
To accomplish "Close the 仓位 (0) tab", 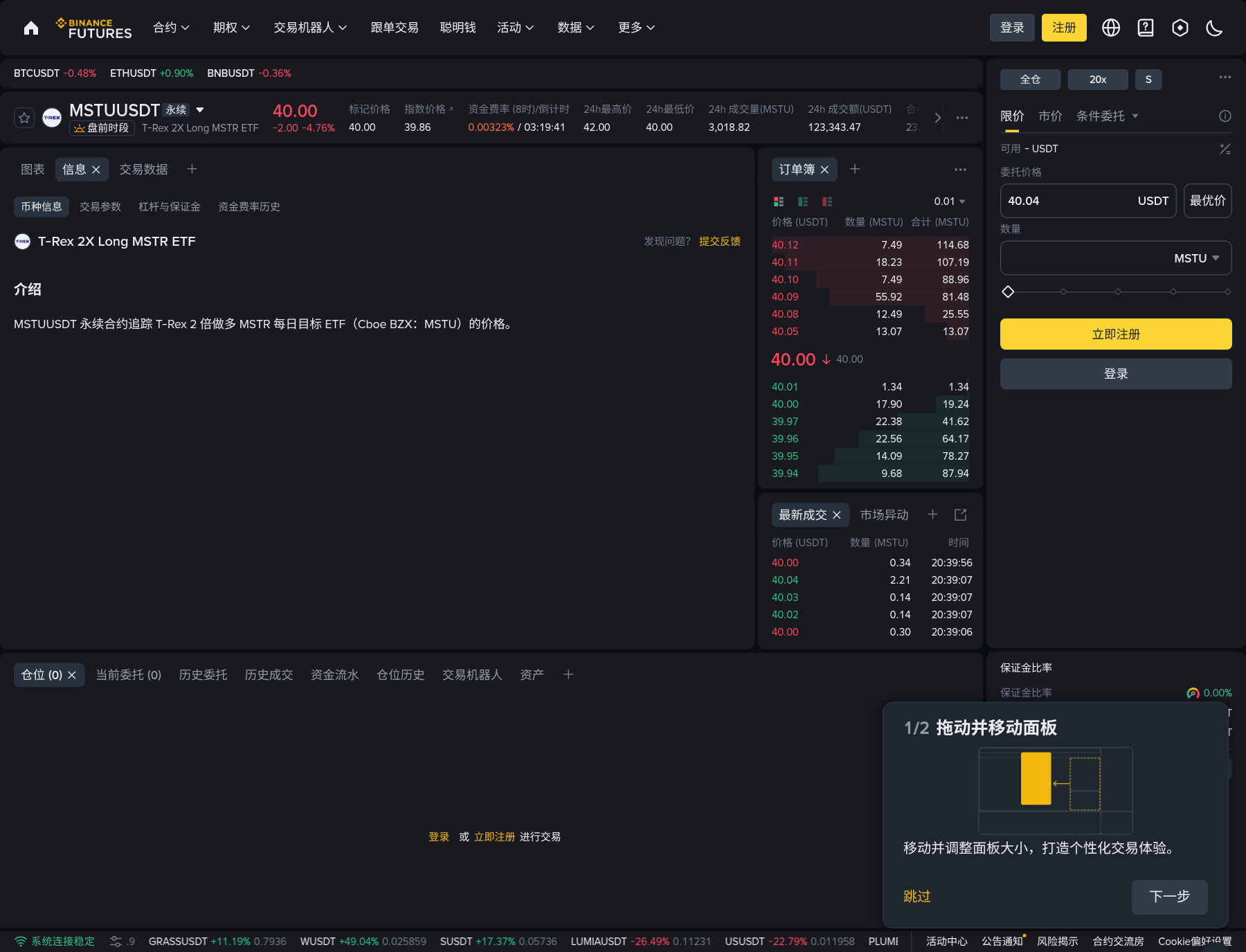I will [72, 675].
